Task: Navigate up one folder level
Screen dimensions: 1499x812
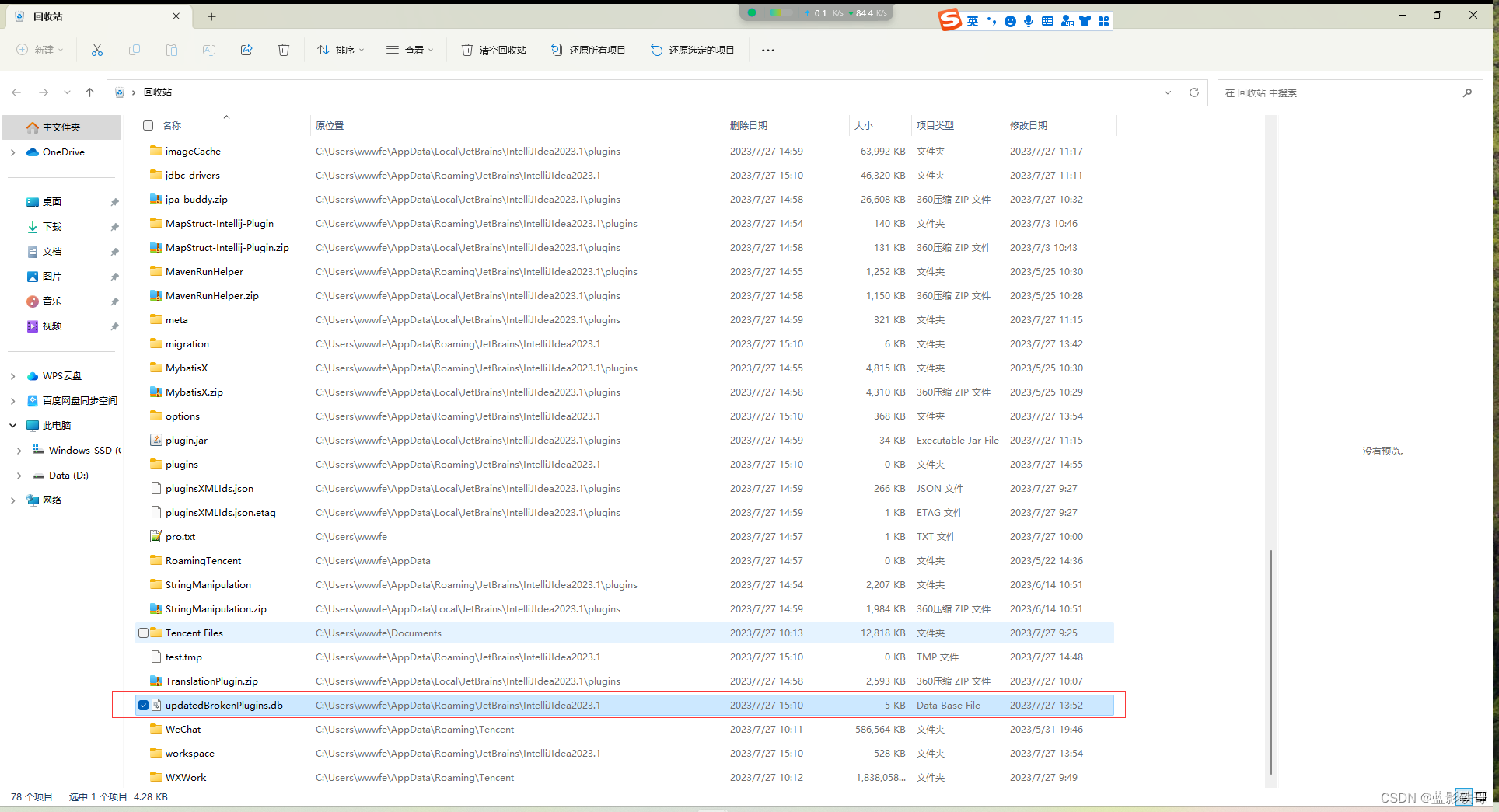Action: (90, 92)
